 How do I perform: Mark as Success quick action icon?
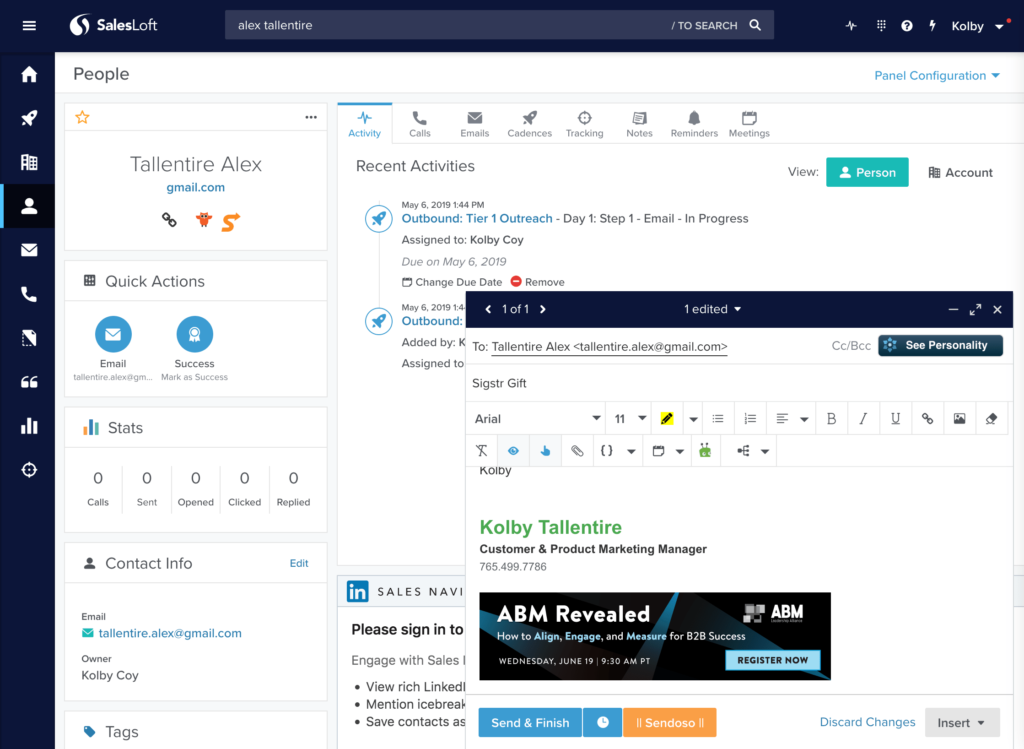pyautogui.click(x=195, y=334)
